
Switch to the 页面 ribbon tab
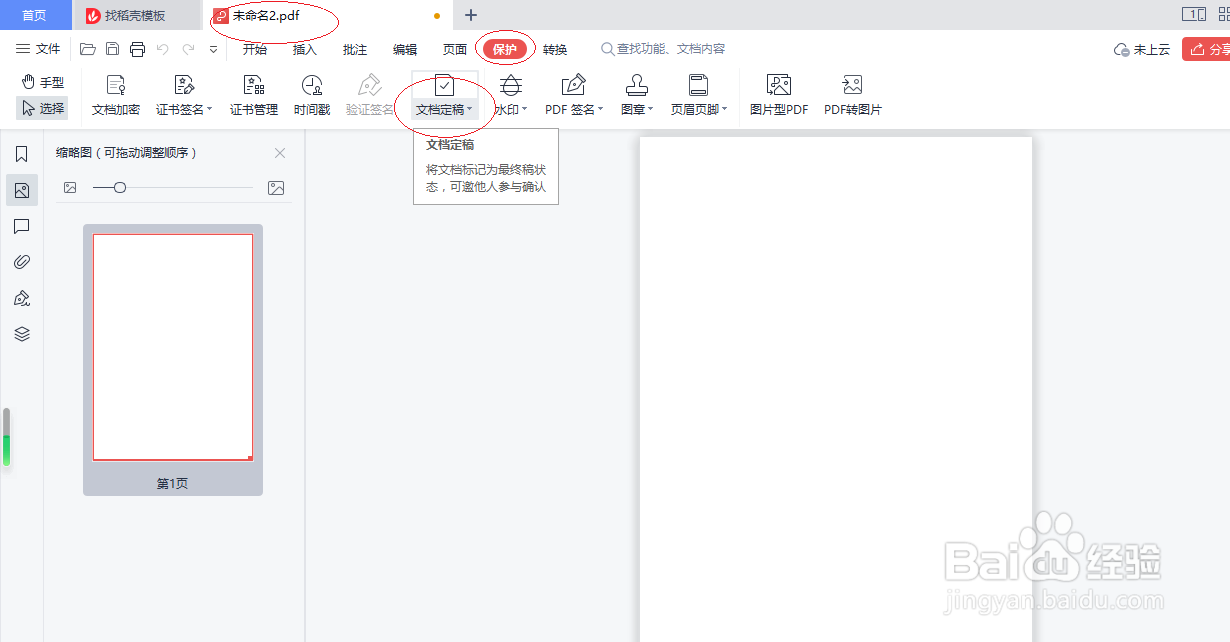[x=455, y=49]
